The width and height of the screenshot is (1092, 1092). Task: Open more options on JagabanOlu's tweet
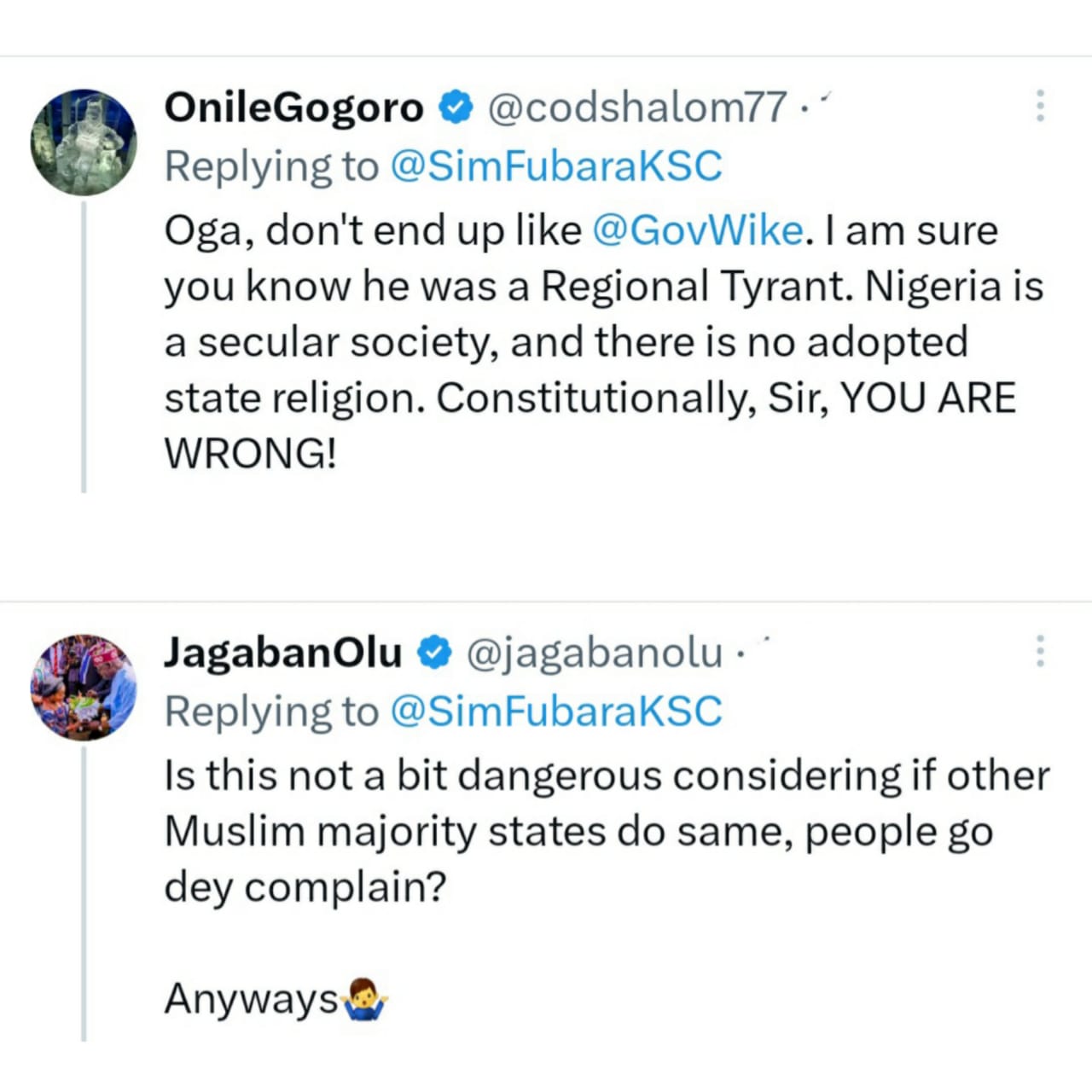[1040, 651]
